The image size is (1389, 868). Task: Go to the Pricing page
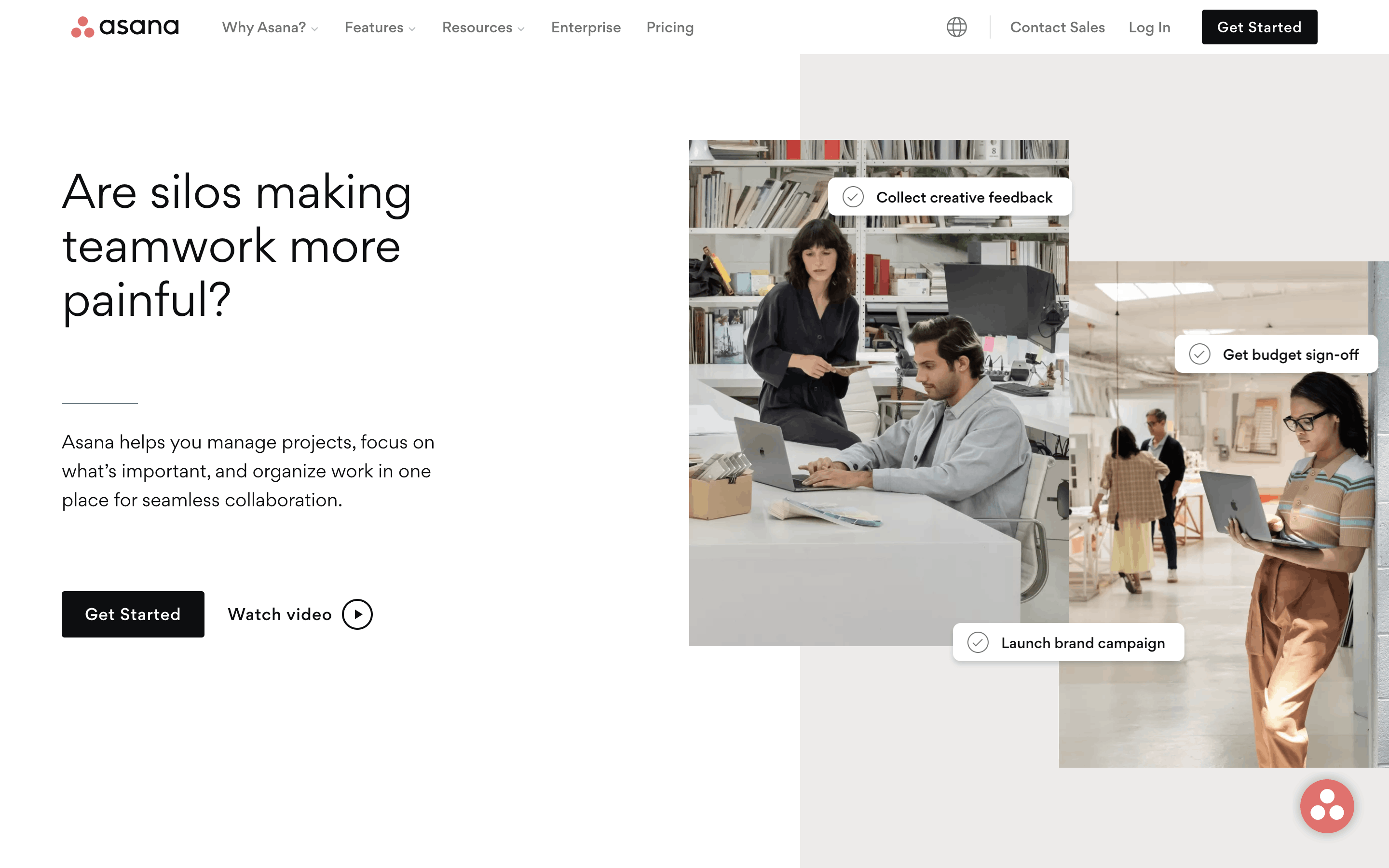tap(670, 27)
